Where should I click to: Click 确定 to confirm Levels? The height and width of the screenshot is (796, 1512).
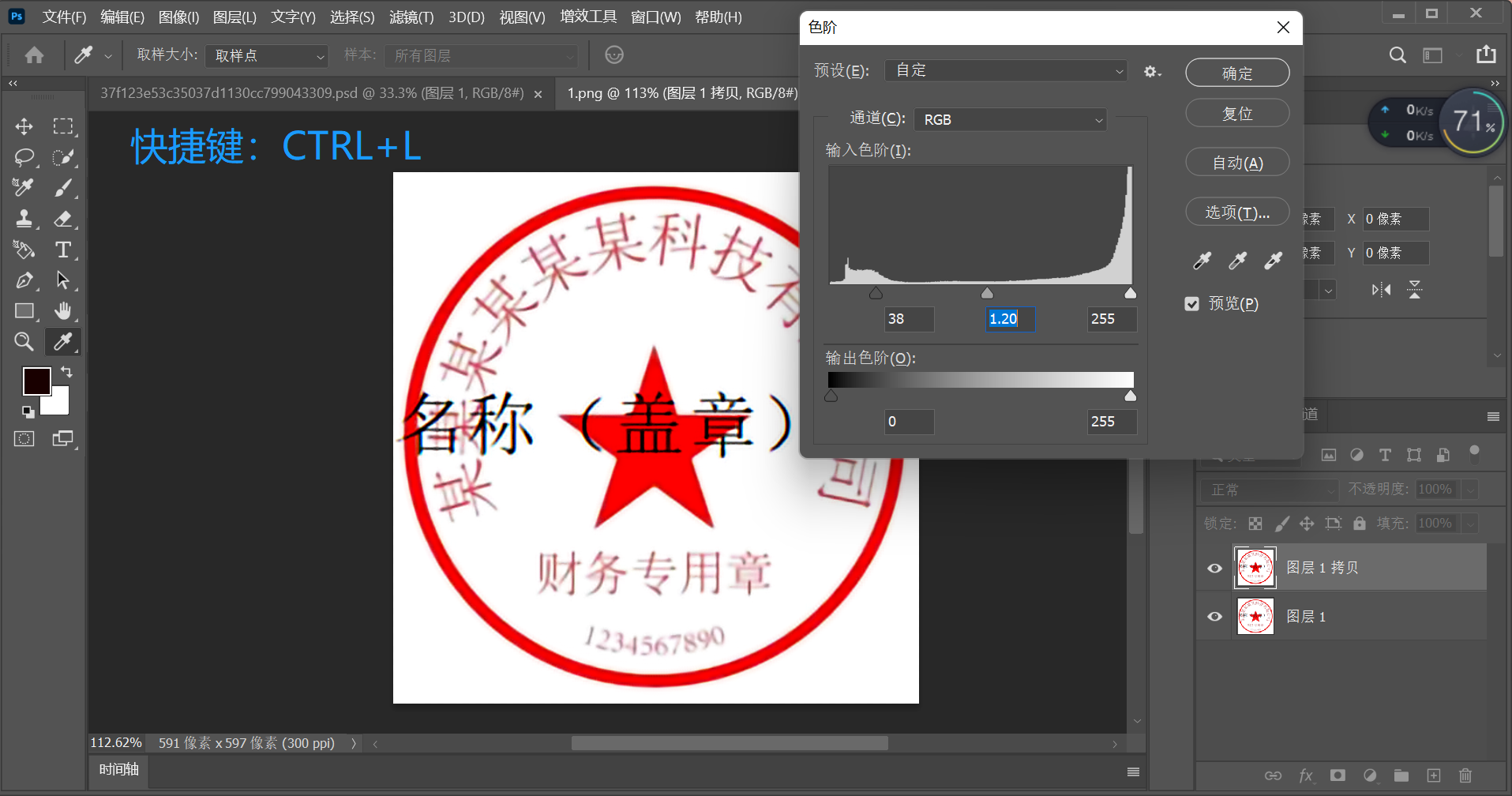[x=1237, y=73]
